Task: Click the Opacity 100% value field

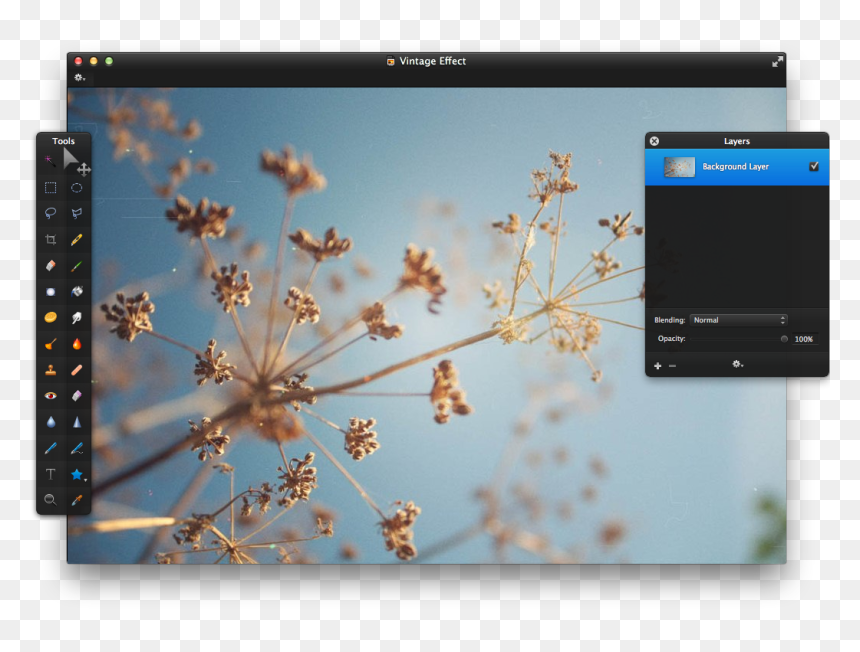Action: tap(804, 339)
